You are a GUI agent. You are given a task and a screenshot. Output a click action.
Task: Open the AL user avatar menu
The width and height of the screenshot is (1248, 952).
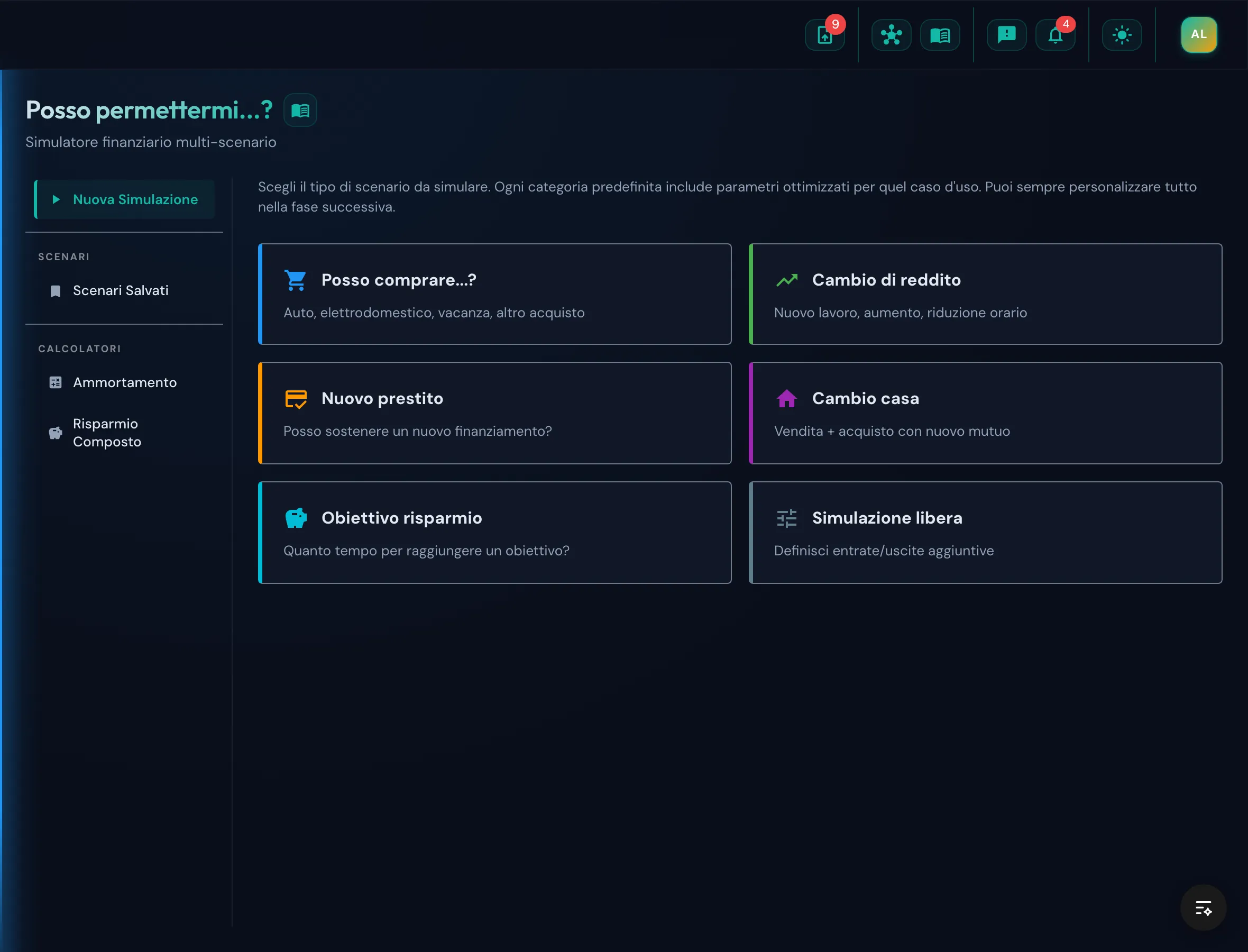point(1199,34)
